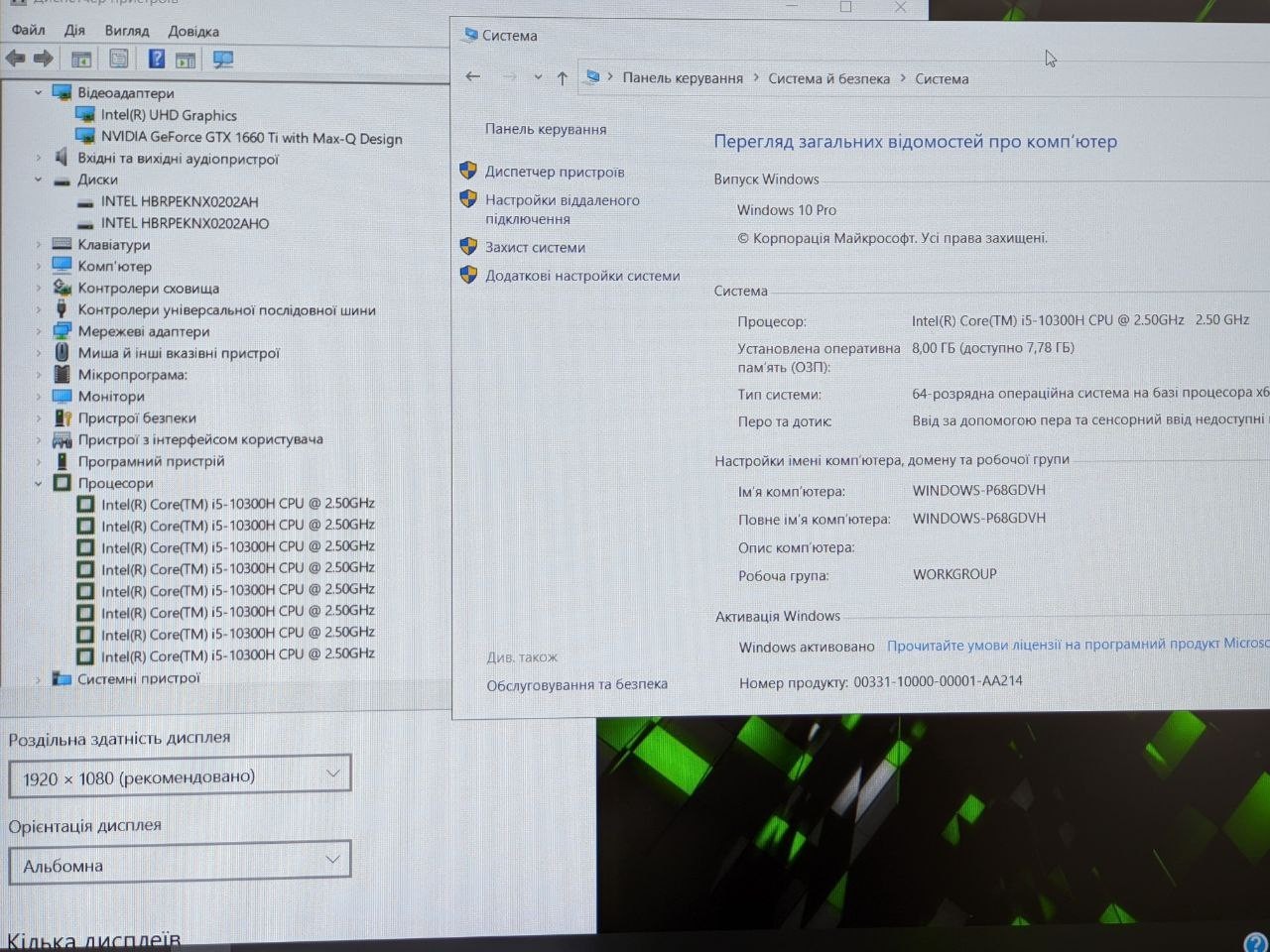Click Система й безпека breadcrumb

pyautogui.click(x=828, y=78)
